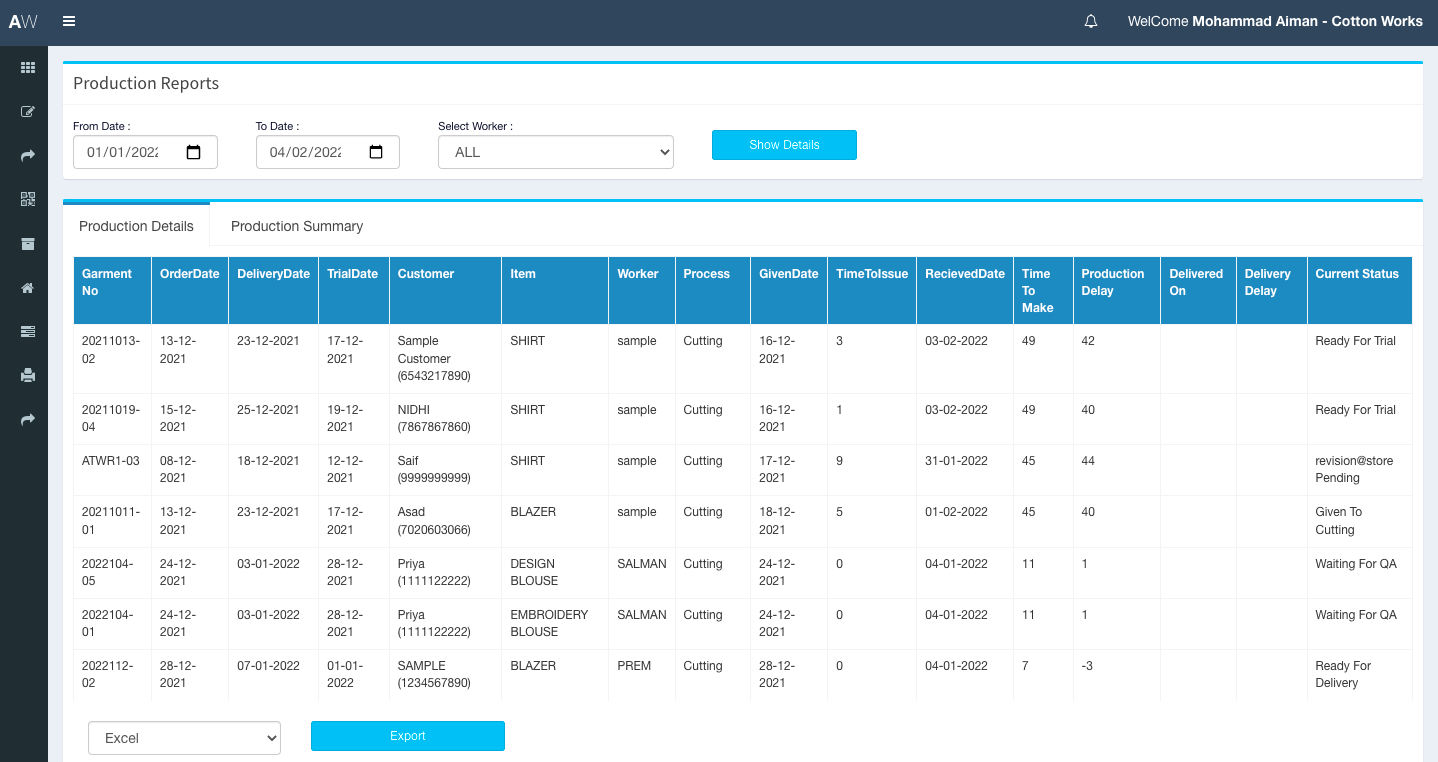
Task: Open the home sidebar icon
Action: point(28,288)
